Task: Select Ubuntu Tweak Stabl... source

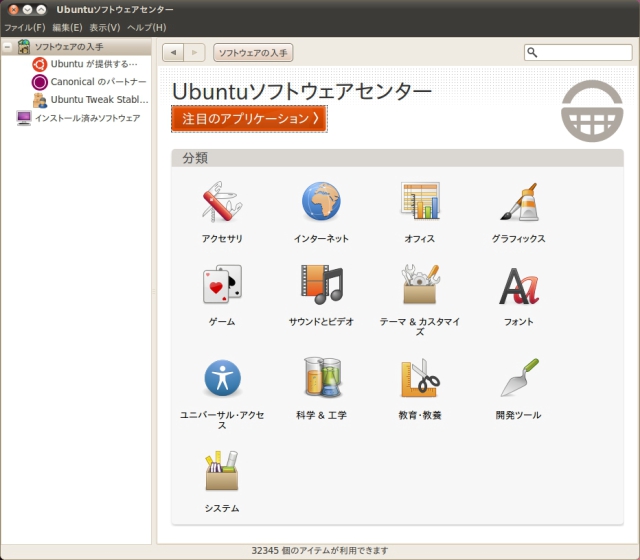Action: tap(99, 100)
